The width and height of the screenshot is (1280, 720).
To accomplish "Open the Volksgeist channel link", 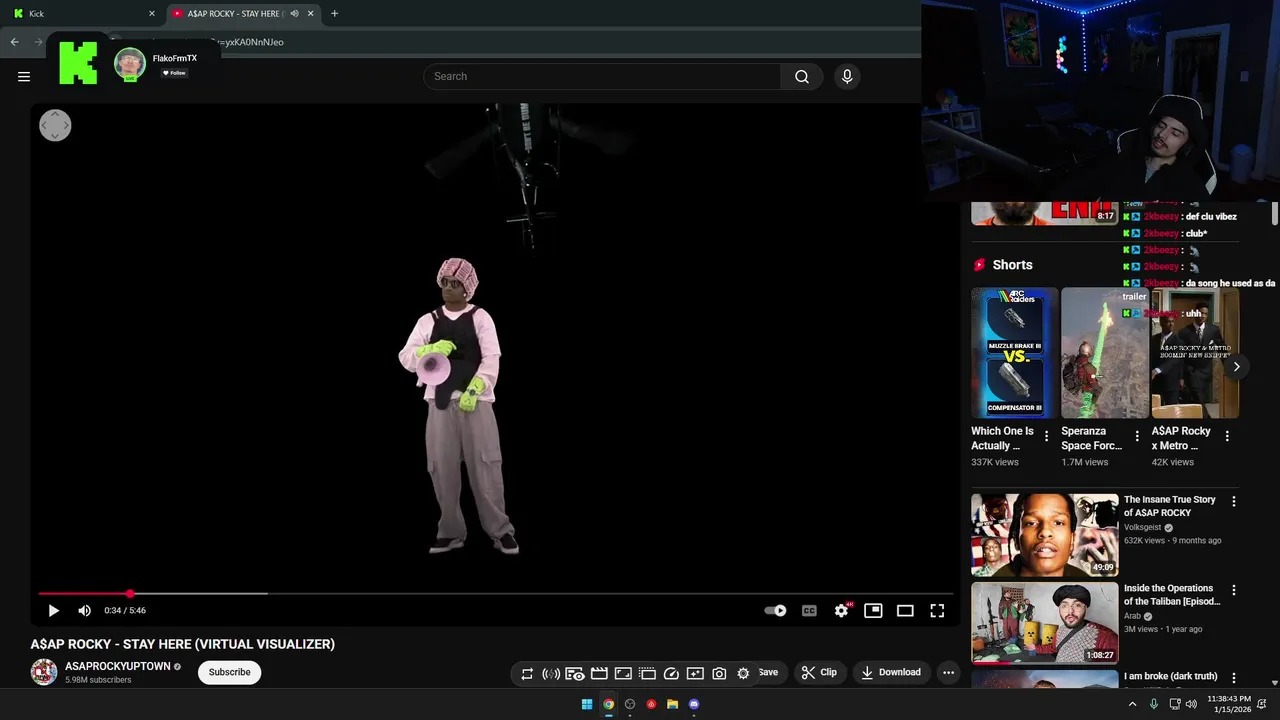I will [x=1142, y=527].
